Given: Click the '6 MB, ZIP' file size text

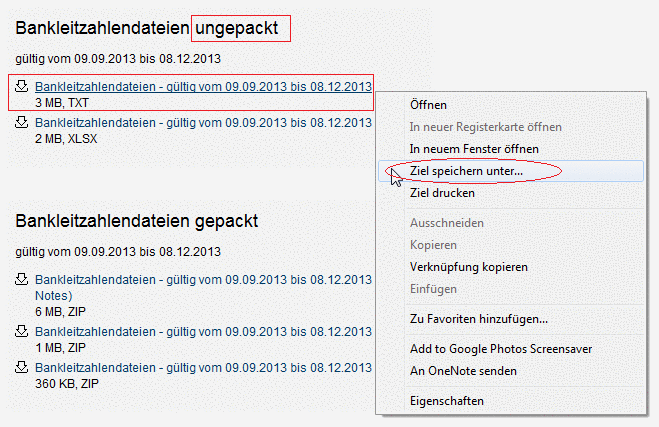Looking at the screenshot, I should (61, 312).
